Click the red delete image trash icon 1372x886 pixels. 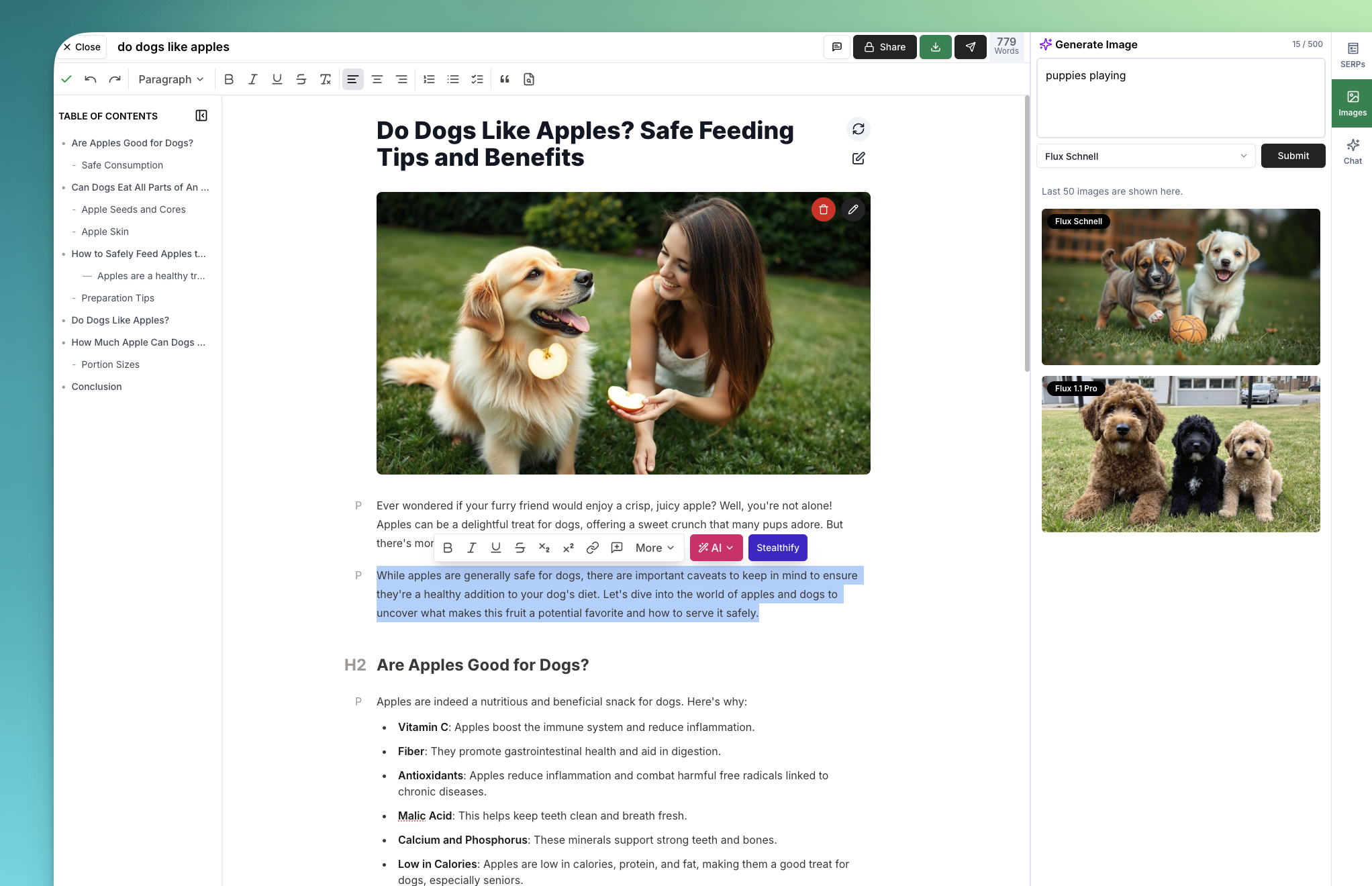823,209
